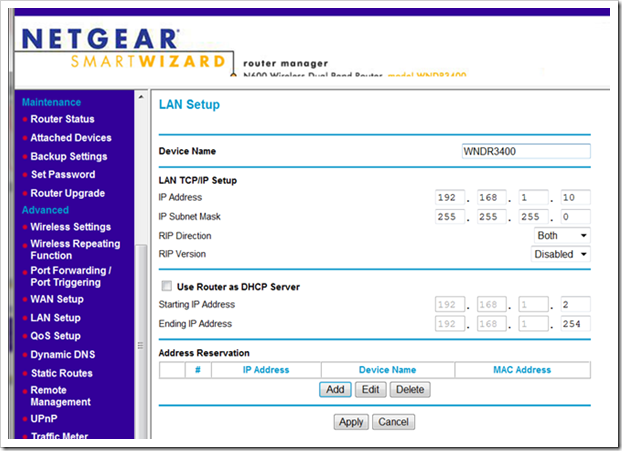Open Router Upgrade page
Viewport: 622px width, 451px height.
(x=68, y=193)
